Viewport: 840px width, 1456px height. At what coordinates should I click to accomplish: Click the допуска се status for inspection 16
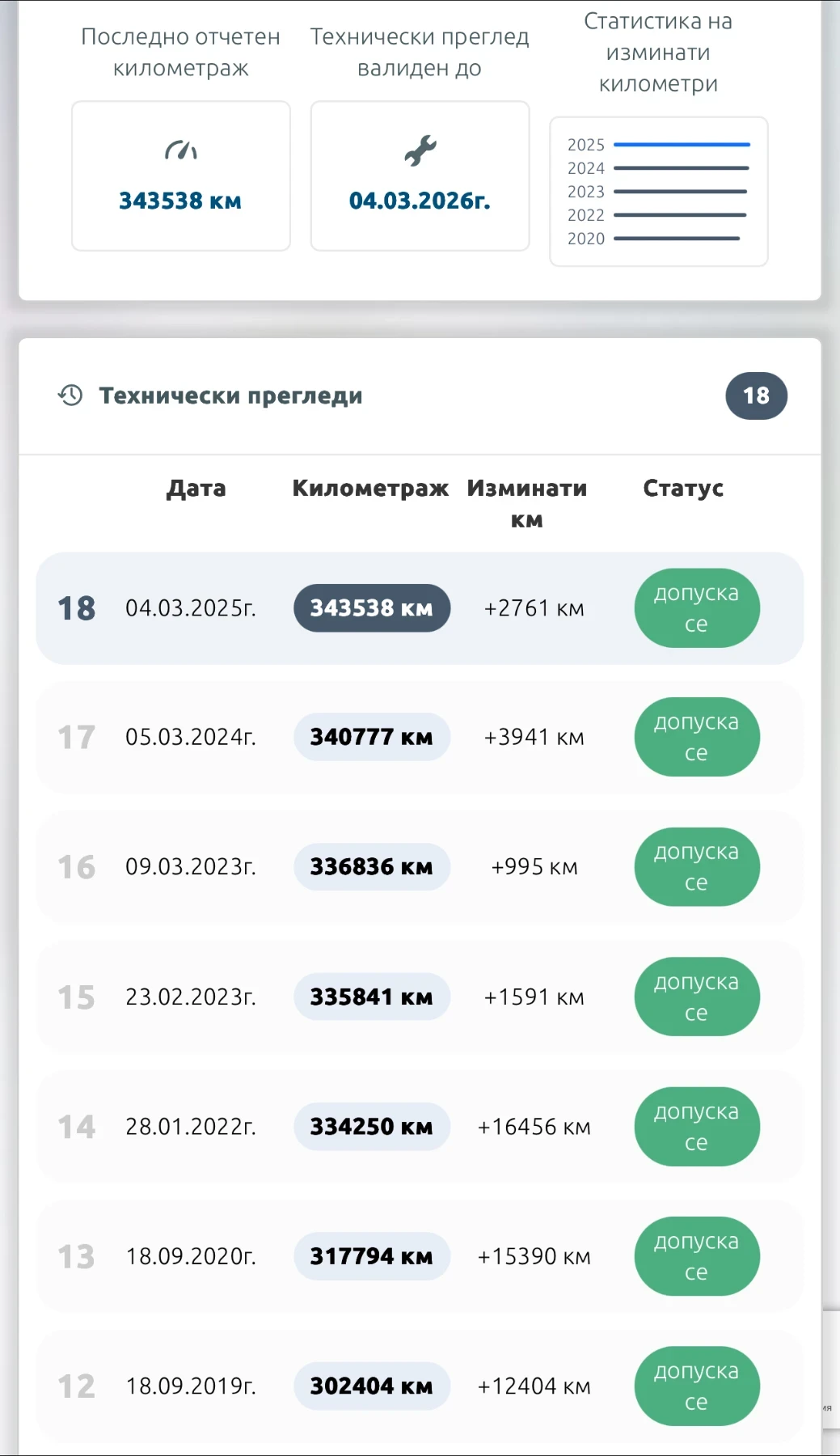point(696,867)
